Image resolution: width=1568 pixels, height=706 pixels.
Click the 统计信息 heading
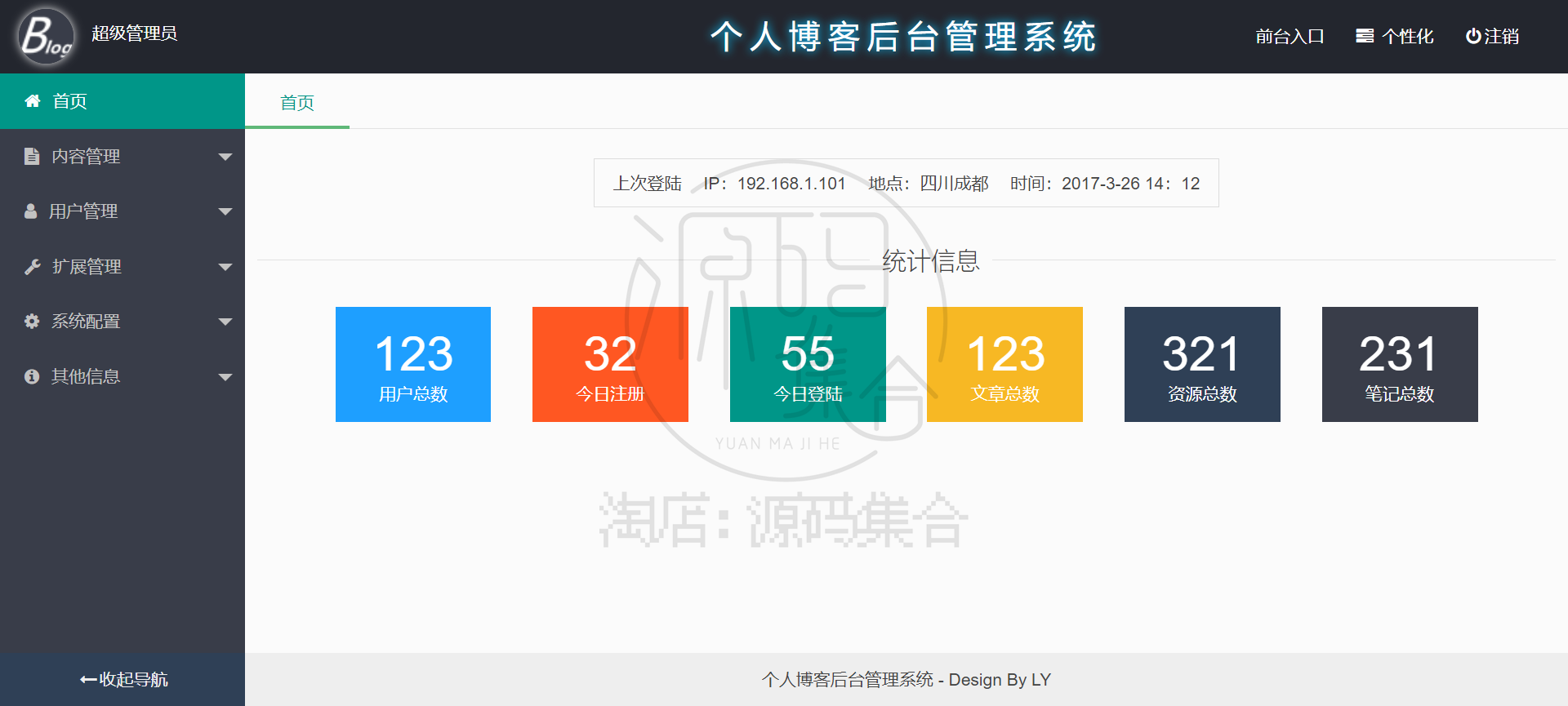(931, 261)
